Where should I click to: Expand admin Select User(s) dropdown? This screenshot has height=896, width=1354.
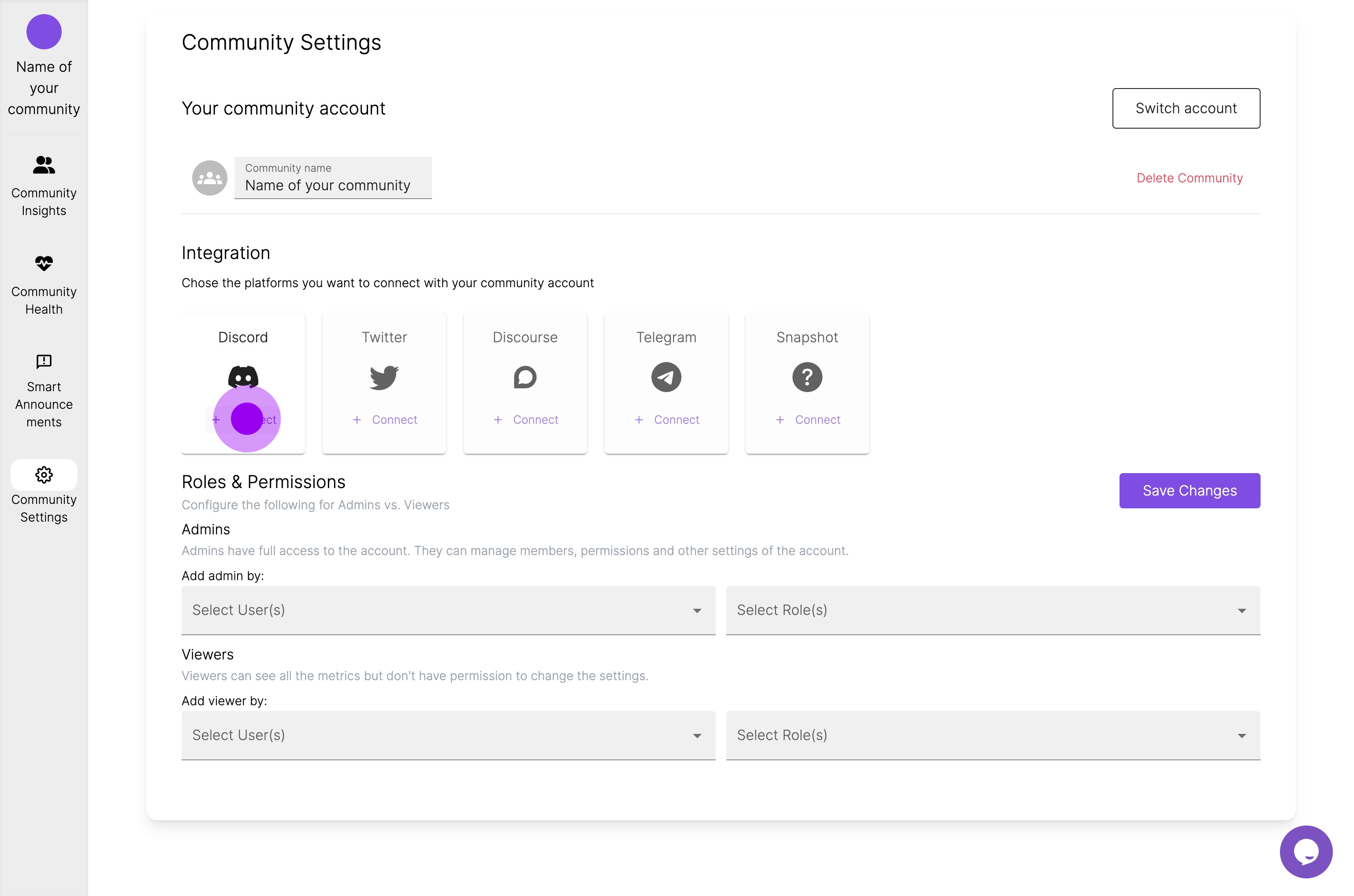[448, 610]
